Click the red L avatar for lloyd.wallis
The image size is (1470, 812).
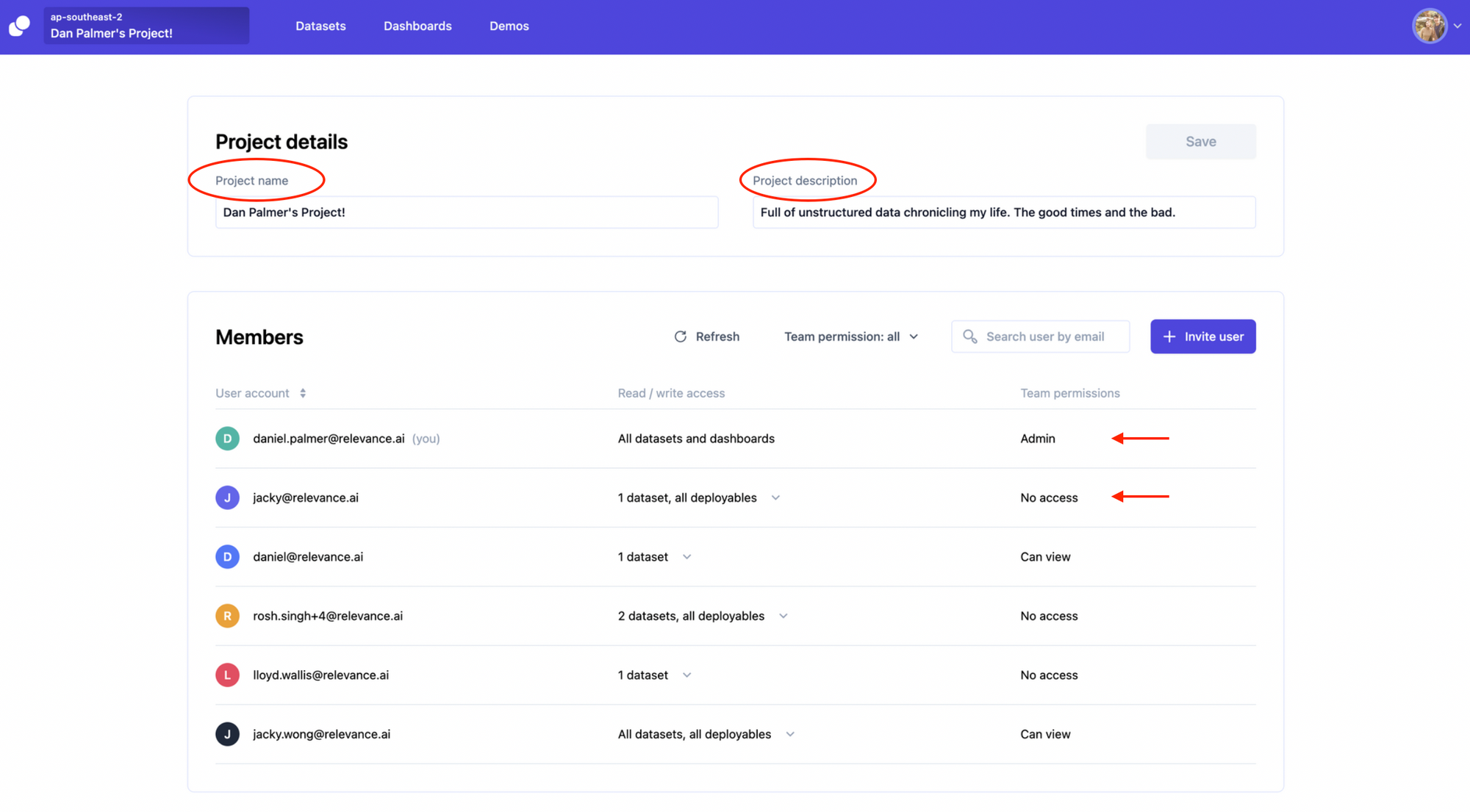tap(227, 675)
